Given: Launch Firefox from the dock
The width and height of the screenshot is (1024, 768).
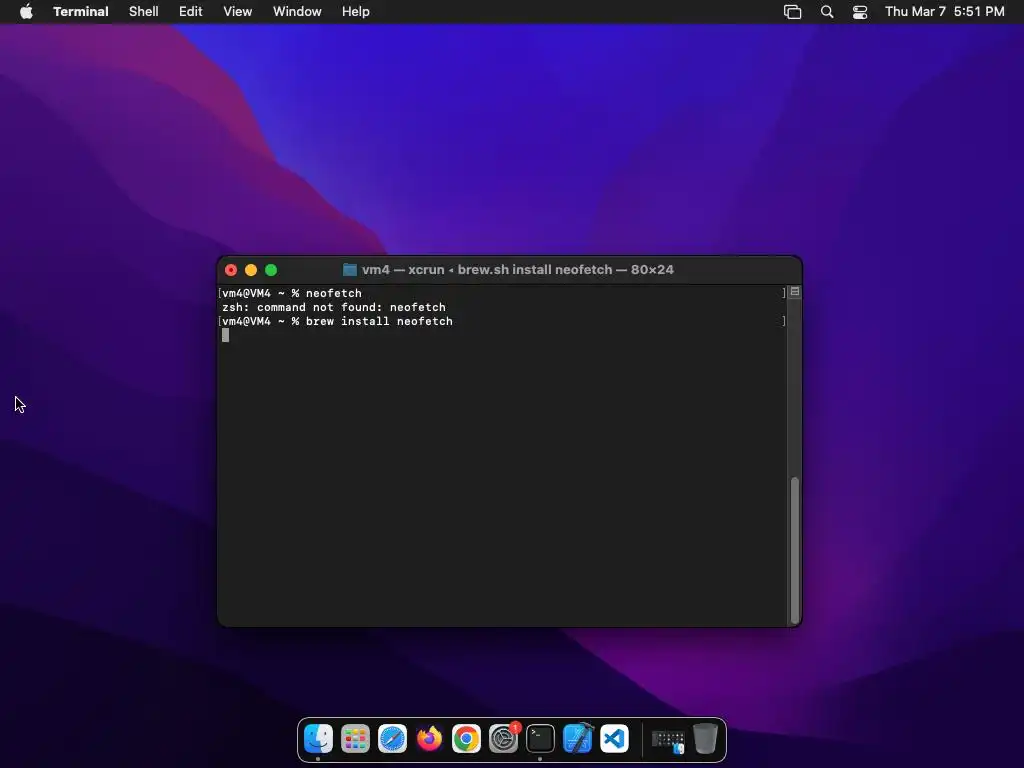Looking at the screenshot, I should [x=429, y=739].
